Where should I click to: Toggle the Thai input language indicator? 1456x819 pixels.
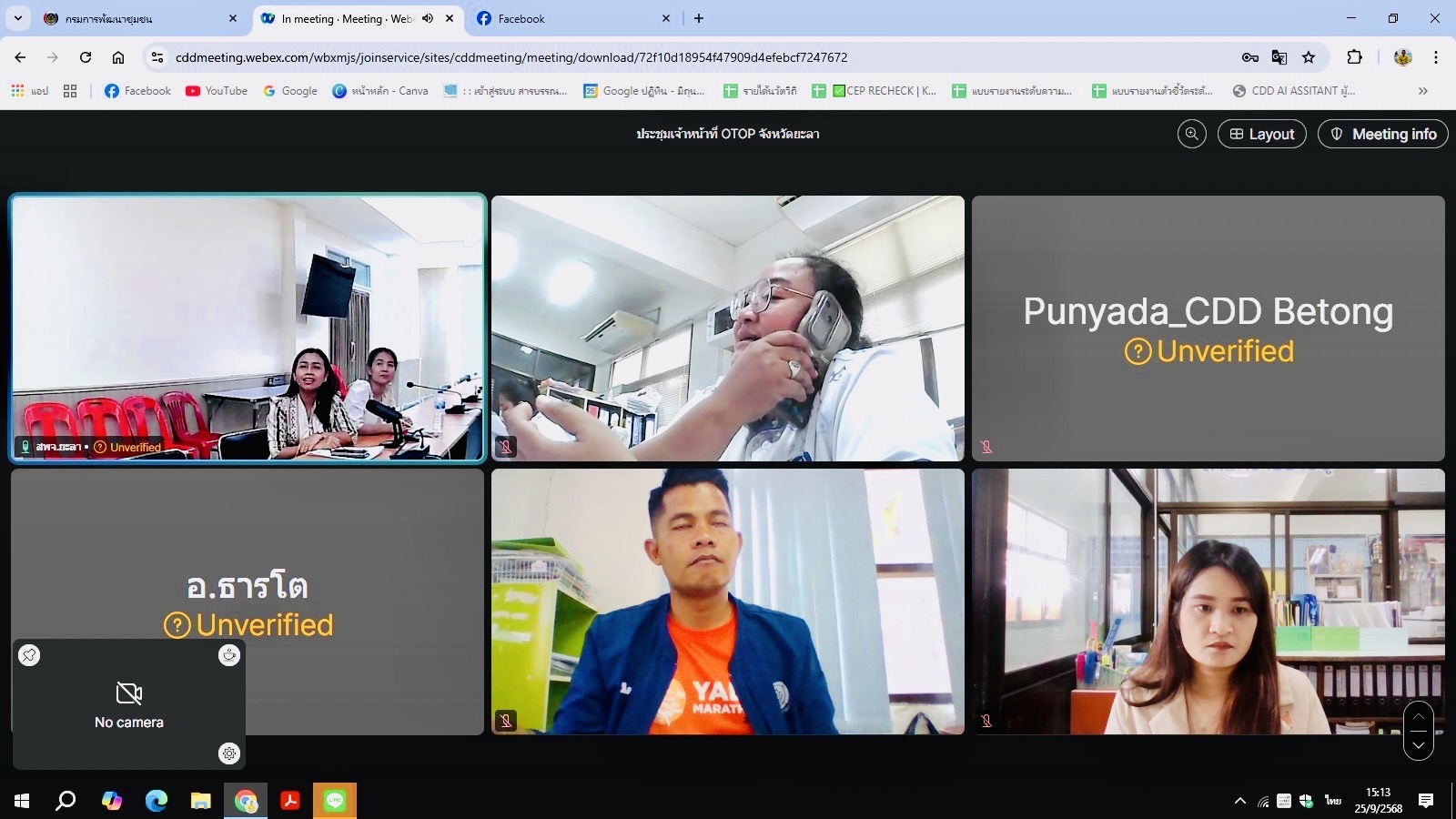click(x=1332, y=801)
